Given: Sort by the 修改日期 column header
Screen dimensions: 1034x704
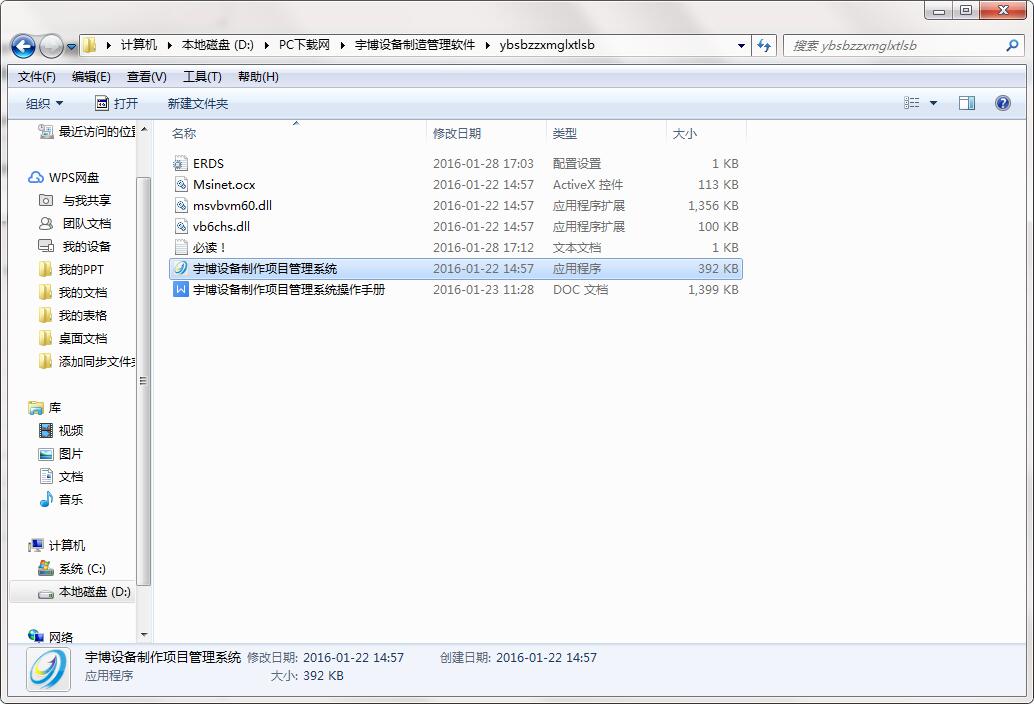Looking at the screenshot, I should (456, 134).
